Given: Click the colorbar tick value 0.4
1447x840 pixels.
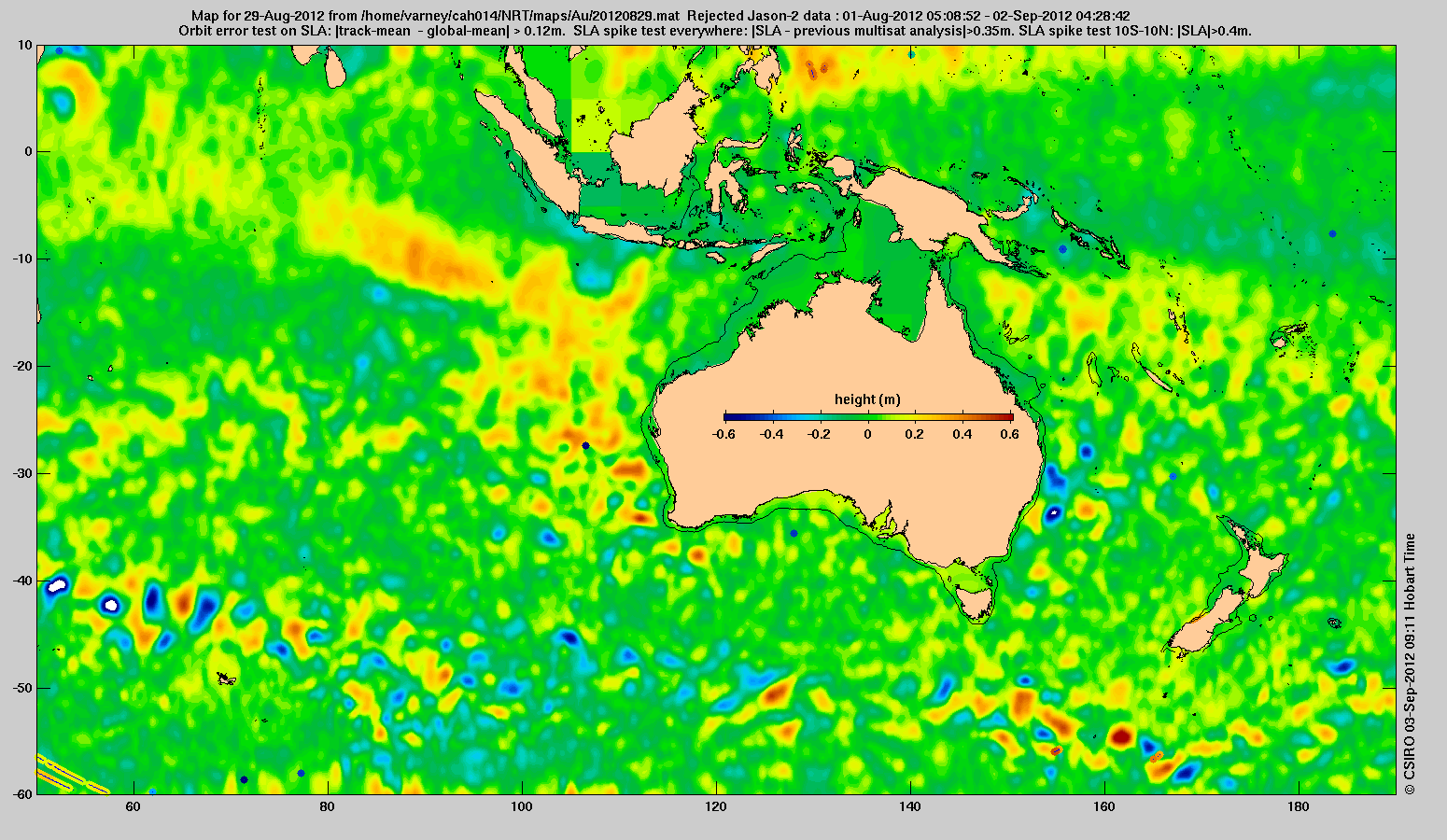Looking at the screenshot, I should (x=964, y=434).
